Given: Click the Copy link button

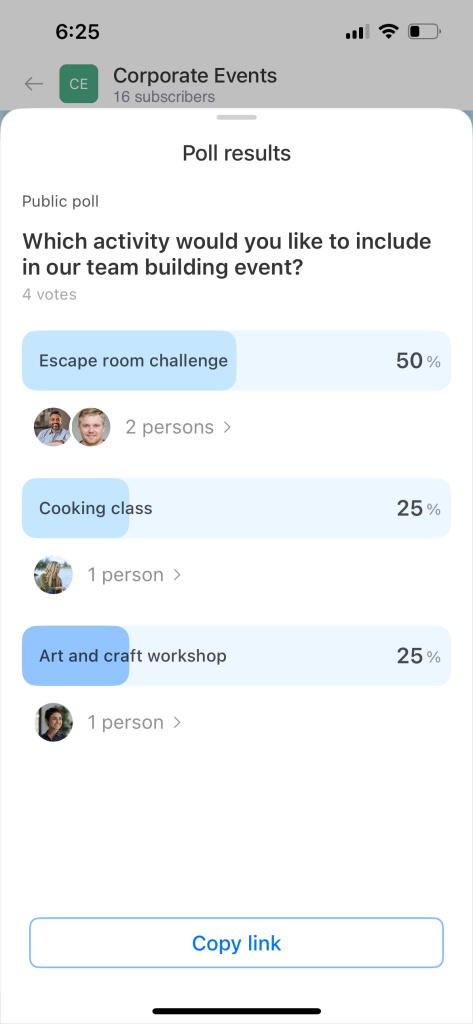Looking at the screenshot, I should click(x=236, y=942).
